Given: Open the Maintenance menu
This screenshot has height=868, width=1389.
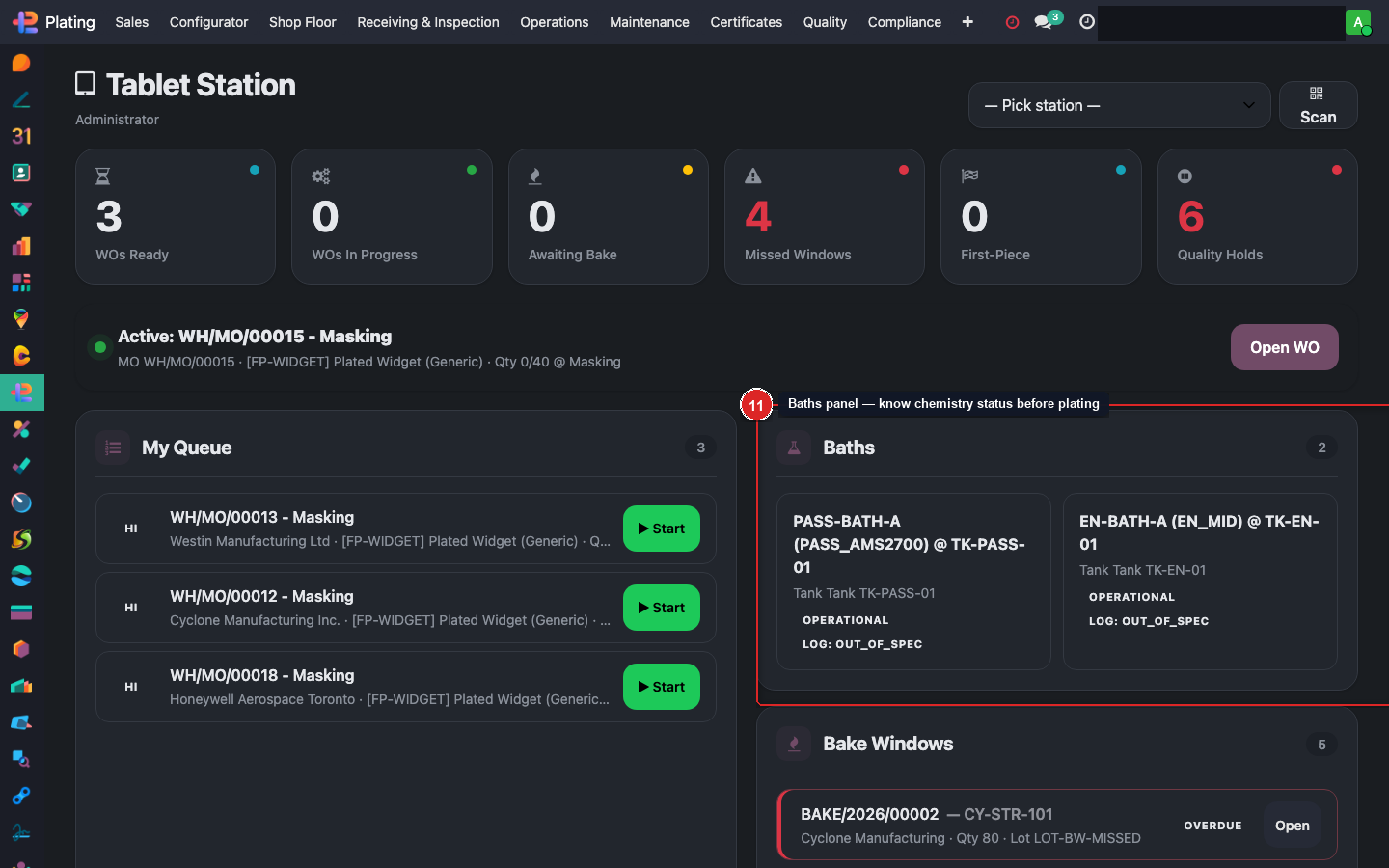Looking at the screenshot, I should pyautogui.click(x=649, y=22).
